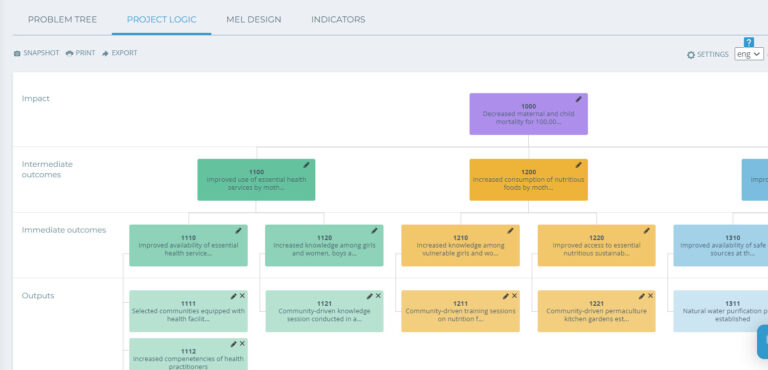Edit node 1210 with its pencil icon
Viewport: 768px width, 370px height.
tap(510, 230)
